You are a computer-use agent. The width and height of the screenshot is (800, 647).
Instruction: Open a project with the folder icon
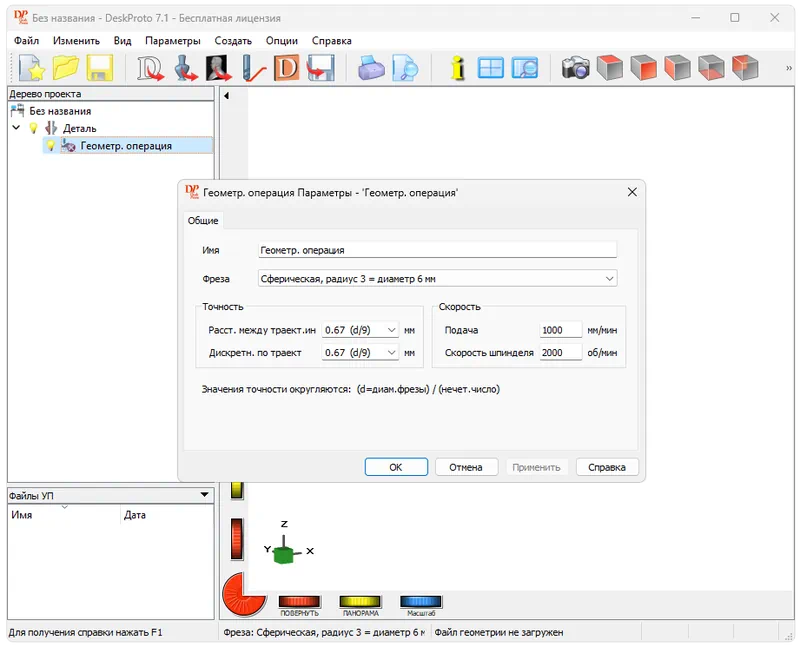point(66,68)
